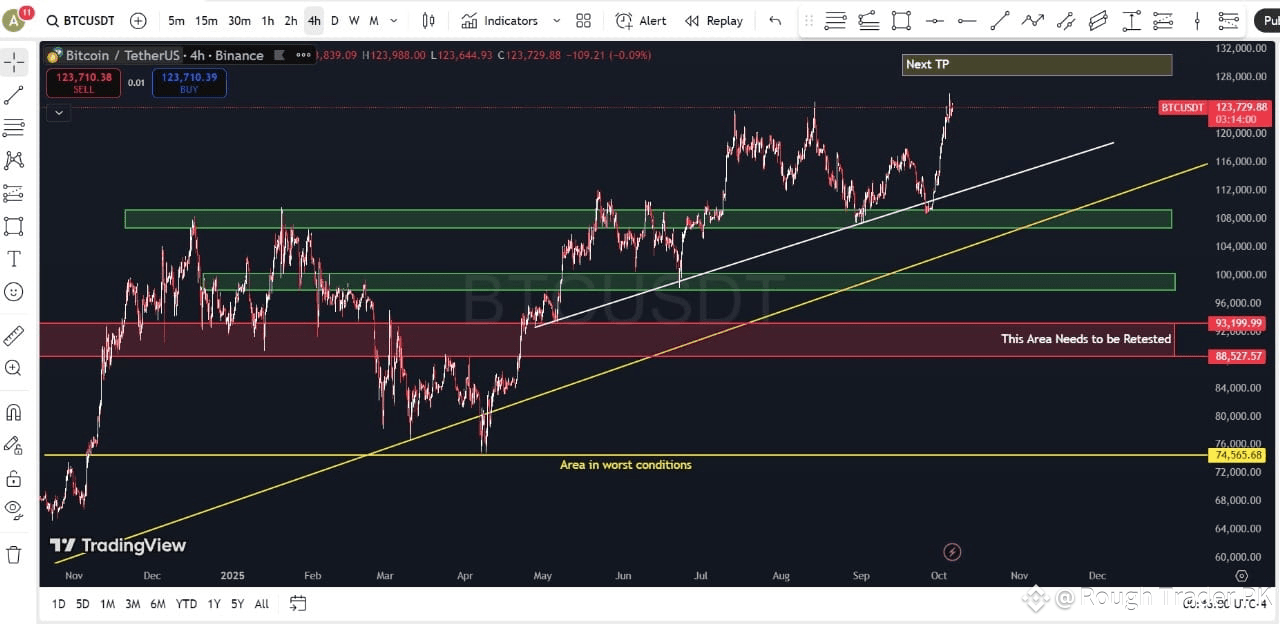Toggle hide all drawings eye icon

14,509
